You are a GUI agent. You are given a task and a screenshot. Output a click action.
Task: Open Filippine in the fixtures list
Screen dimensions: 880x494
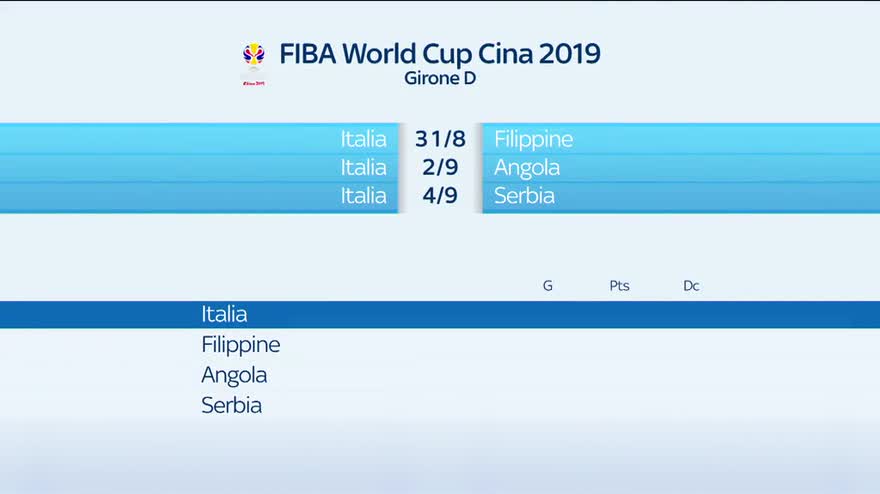(533, 139)
